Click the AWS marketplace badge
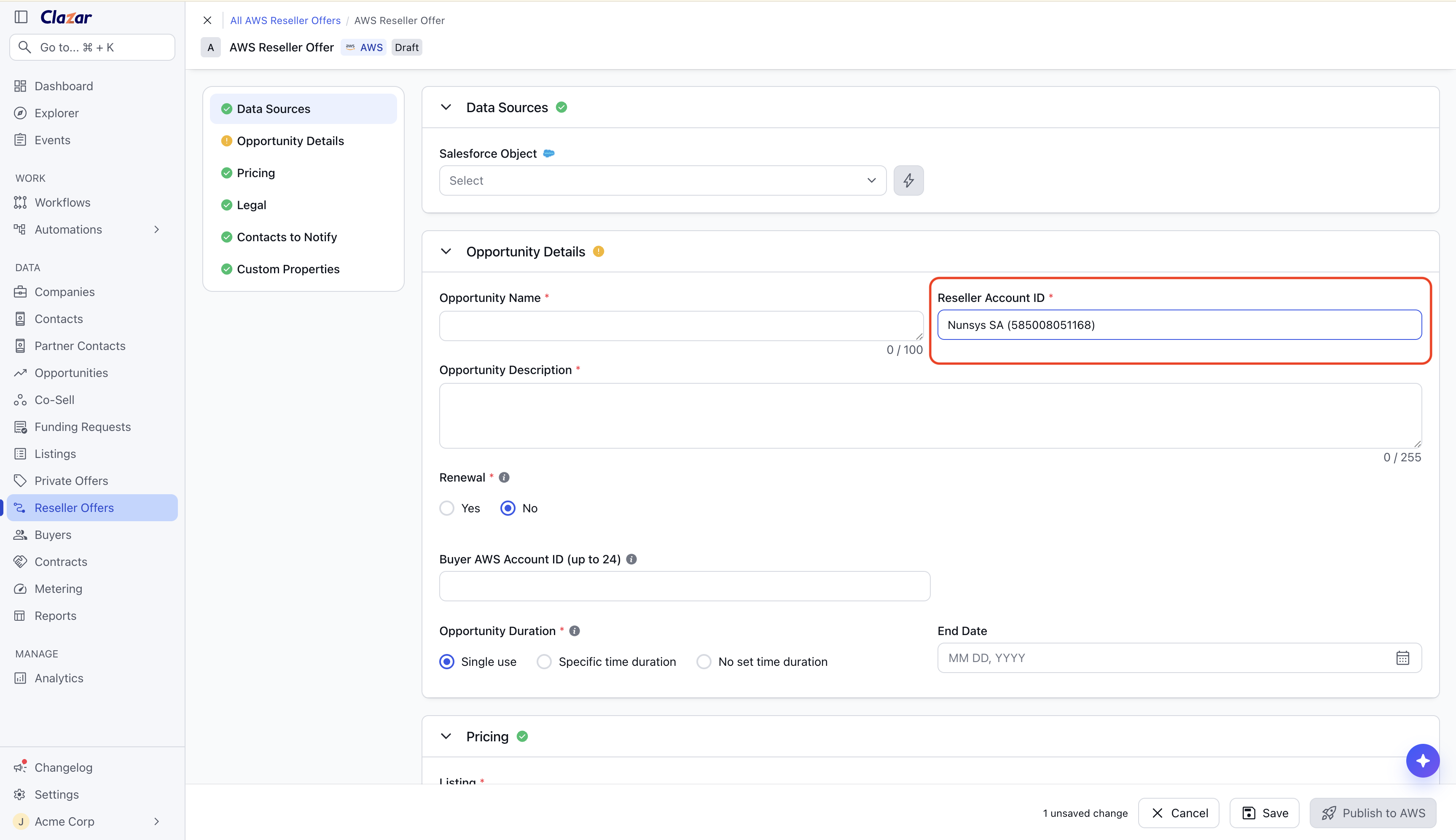The height and width of the screenshot is (840, 1456). (x=364, y=47)
